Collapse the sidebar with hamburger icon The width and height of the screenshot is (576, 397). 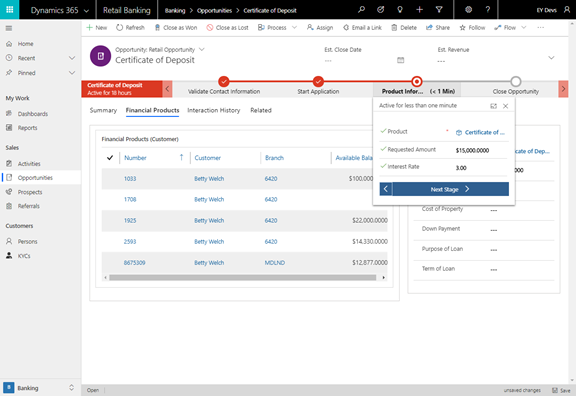click(9, 28)
